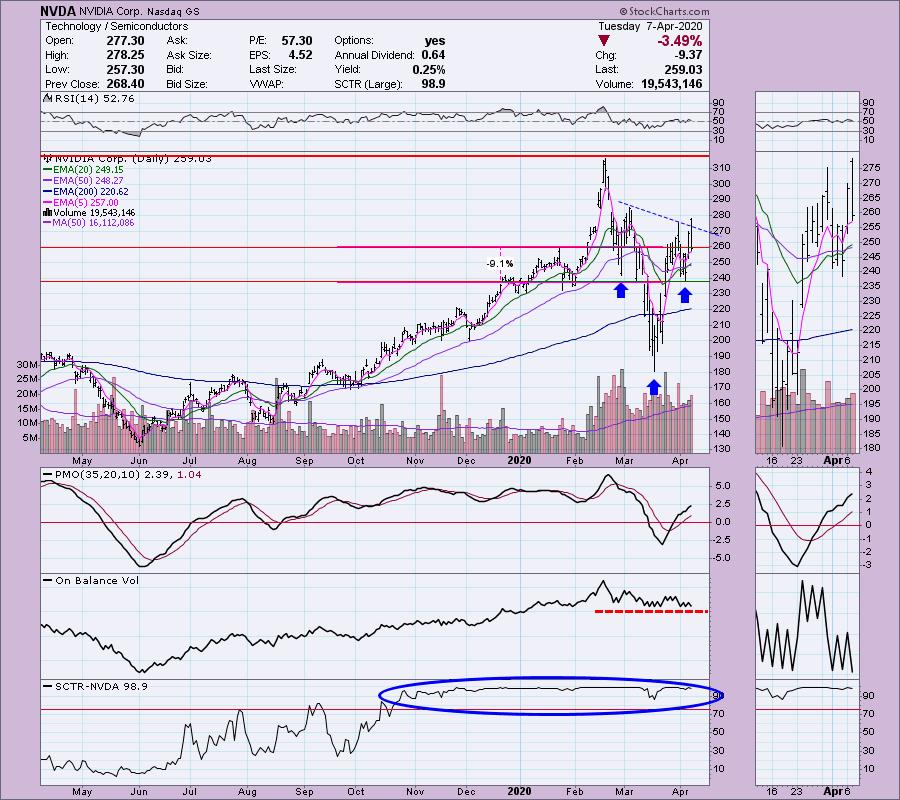Click the Options value 'yes'

(435, 41)
